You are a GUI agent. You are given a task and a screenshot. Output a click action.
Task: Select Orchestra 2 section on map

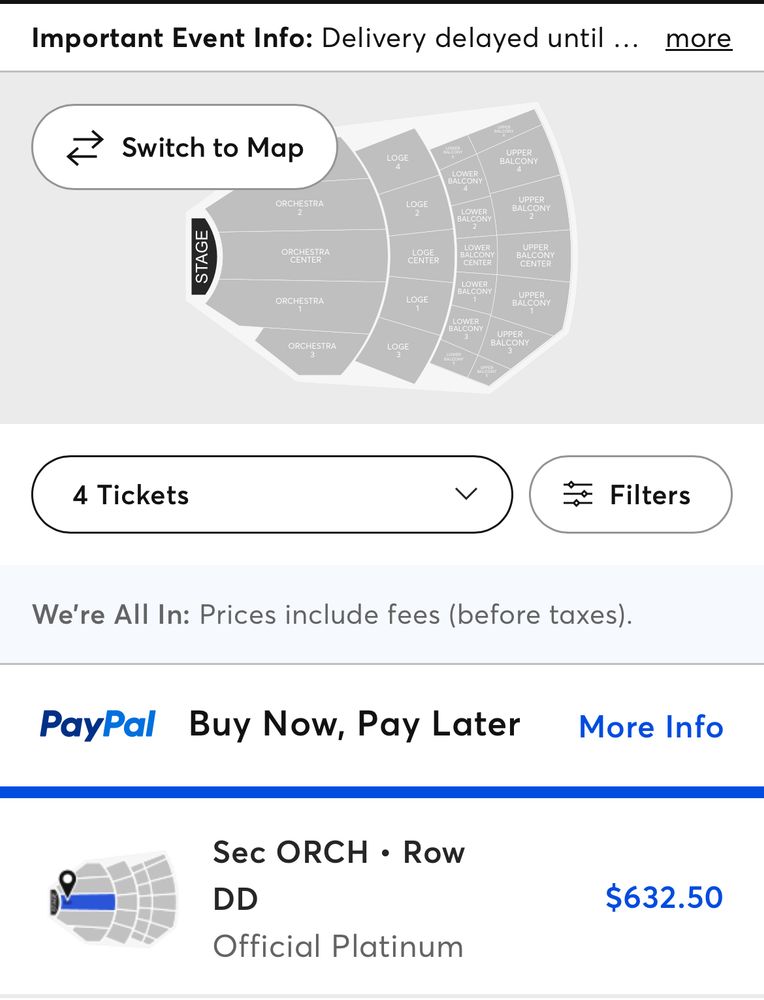pos(299,207)
